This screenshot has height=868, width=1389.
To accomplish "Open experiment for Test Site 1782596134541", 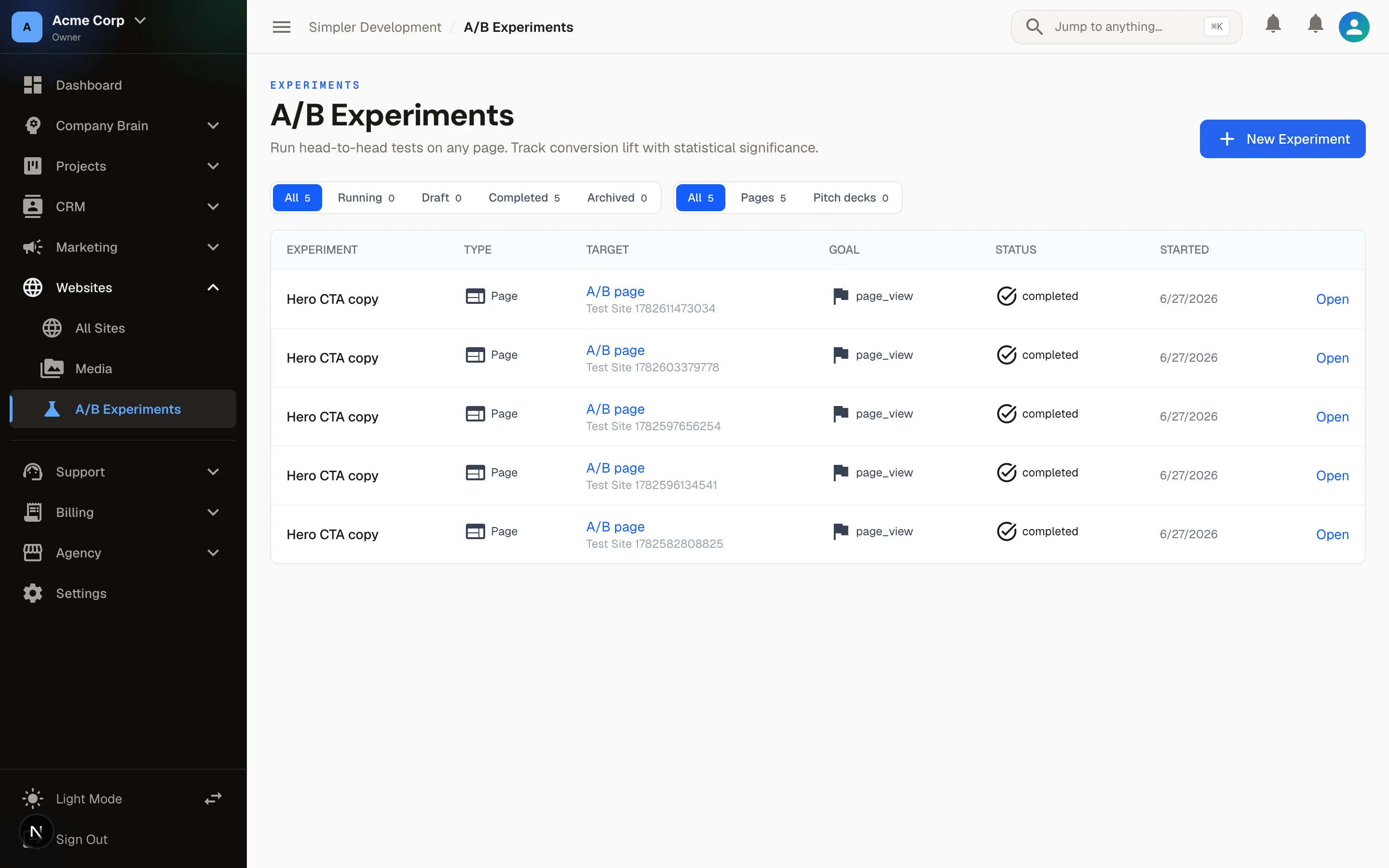I will tap(1332, 475).
